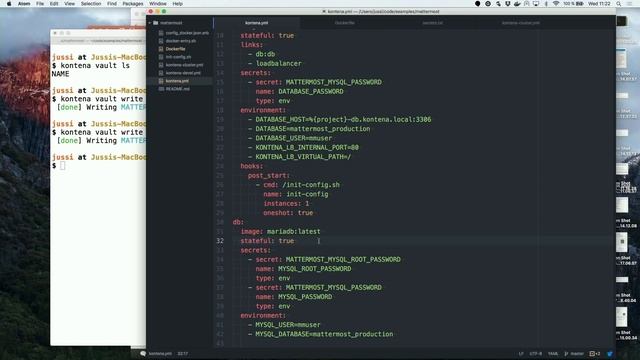Click 'image: mariadb:latest' code line
640x360 pixels.
tap(280, 231)
